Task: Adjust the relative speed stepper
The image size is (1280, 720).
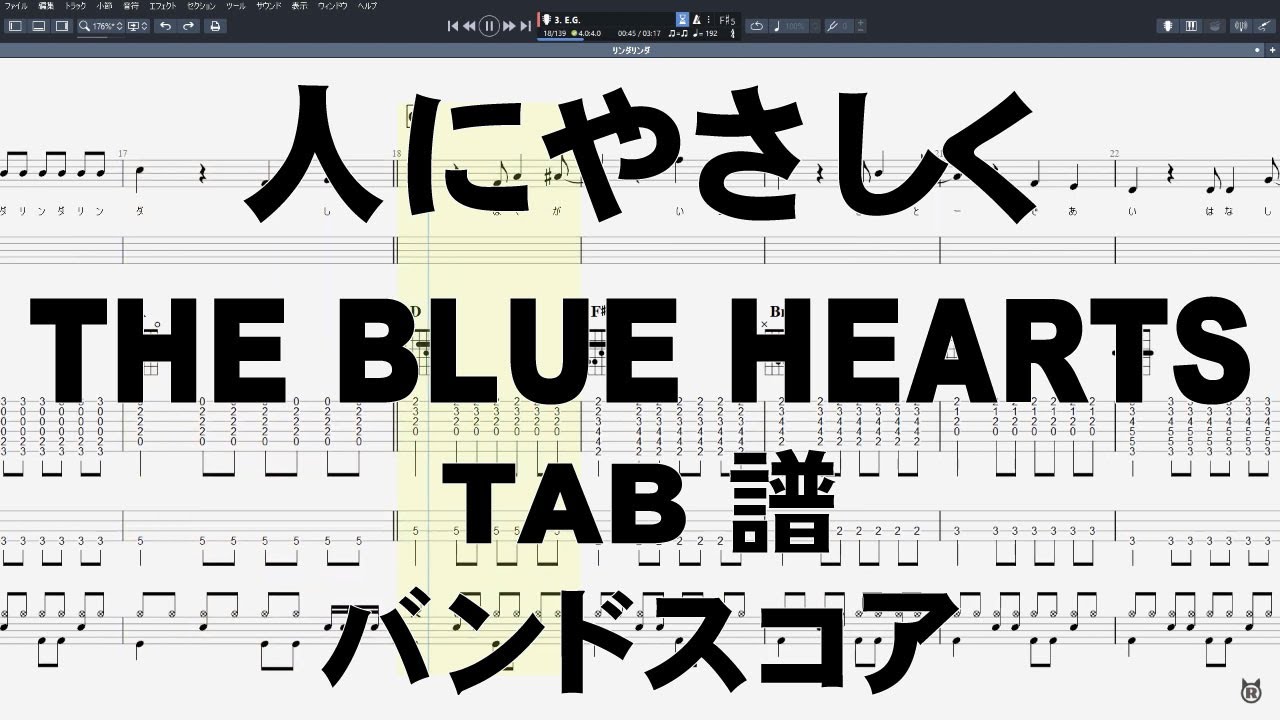Action: point(814,26)
